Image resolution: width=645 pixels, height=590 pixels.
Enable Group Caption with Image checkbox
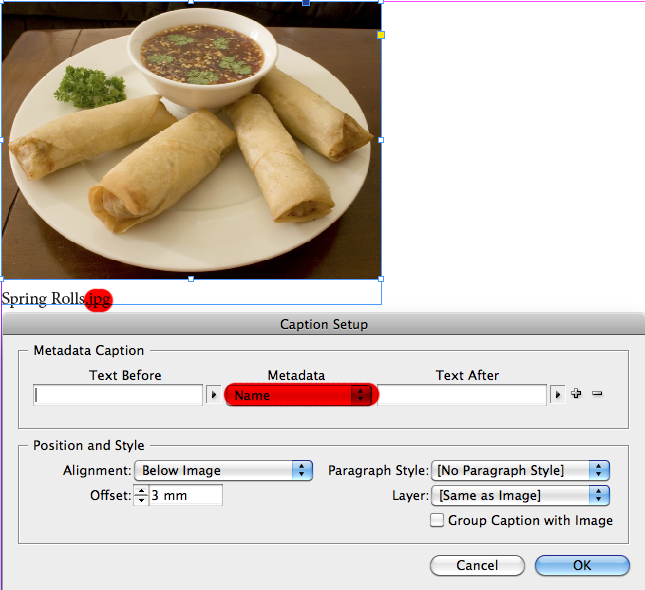[437, 520]
